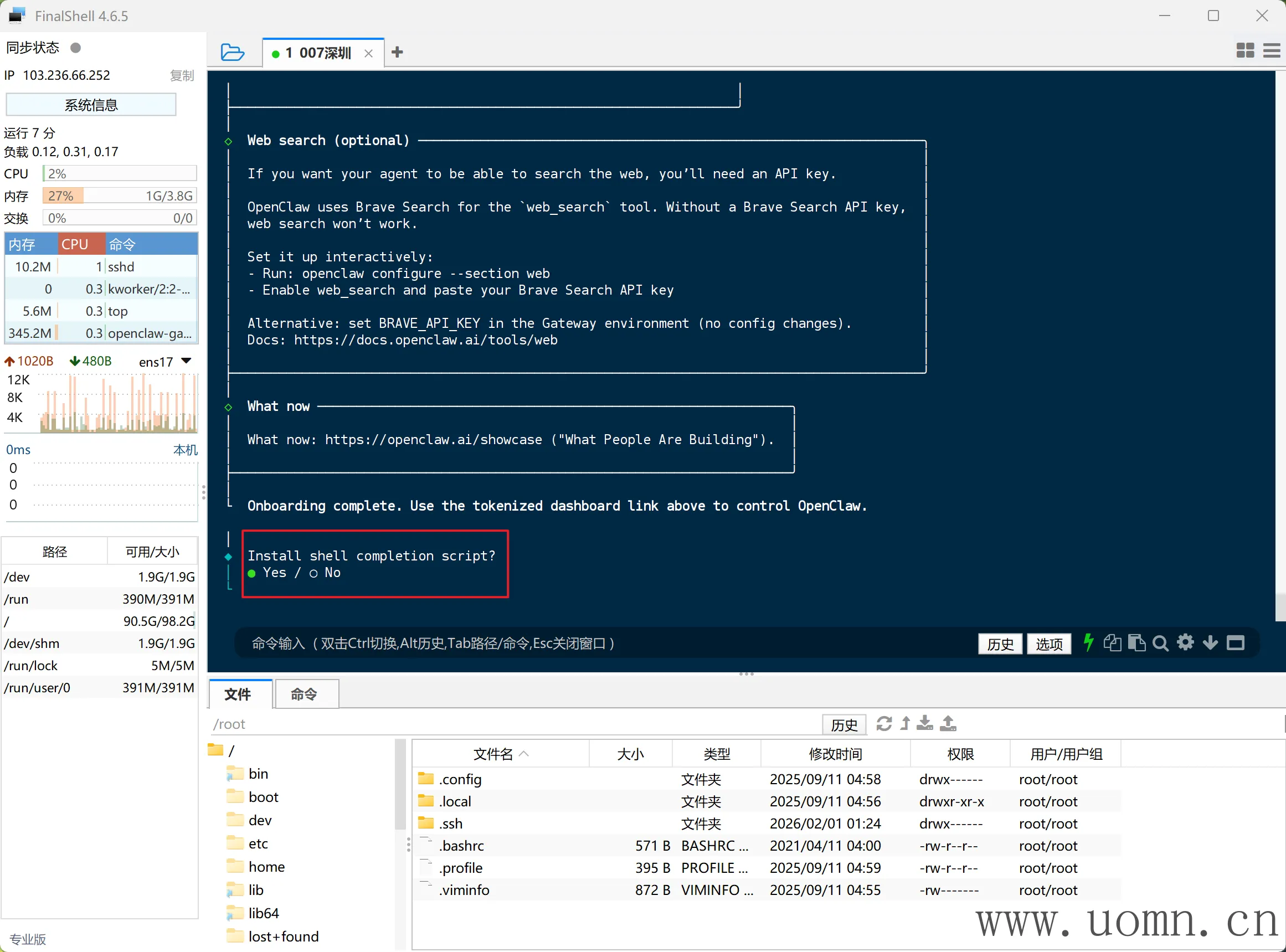Click the command input field
The width and height of the screenshot is (1286, 952).
(x=576, y=643)
